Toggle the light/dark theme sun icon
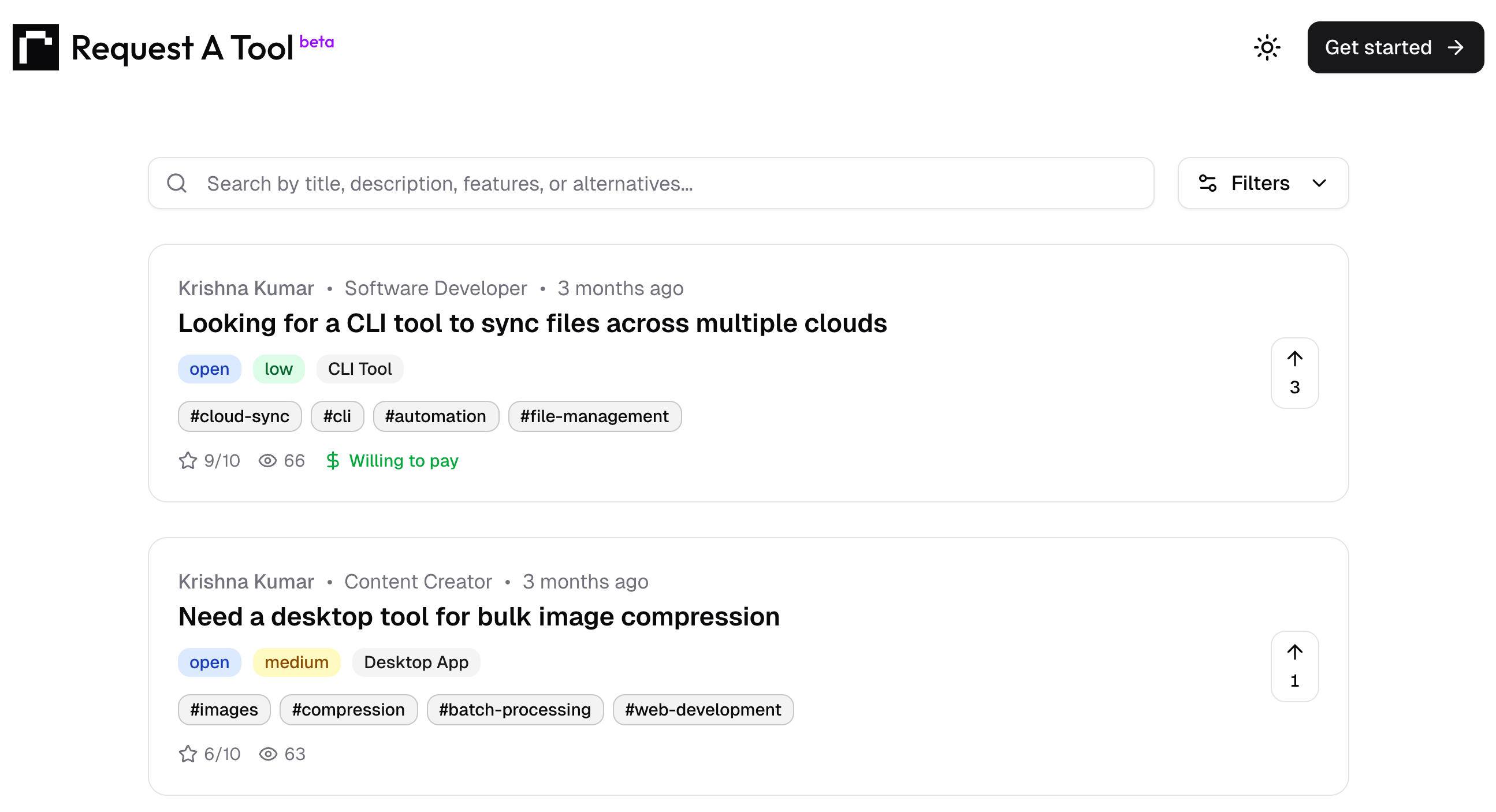This screenshot has height=812, width=1496. click(1266, 47)
